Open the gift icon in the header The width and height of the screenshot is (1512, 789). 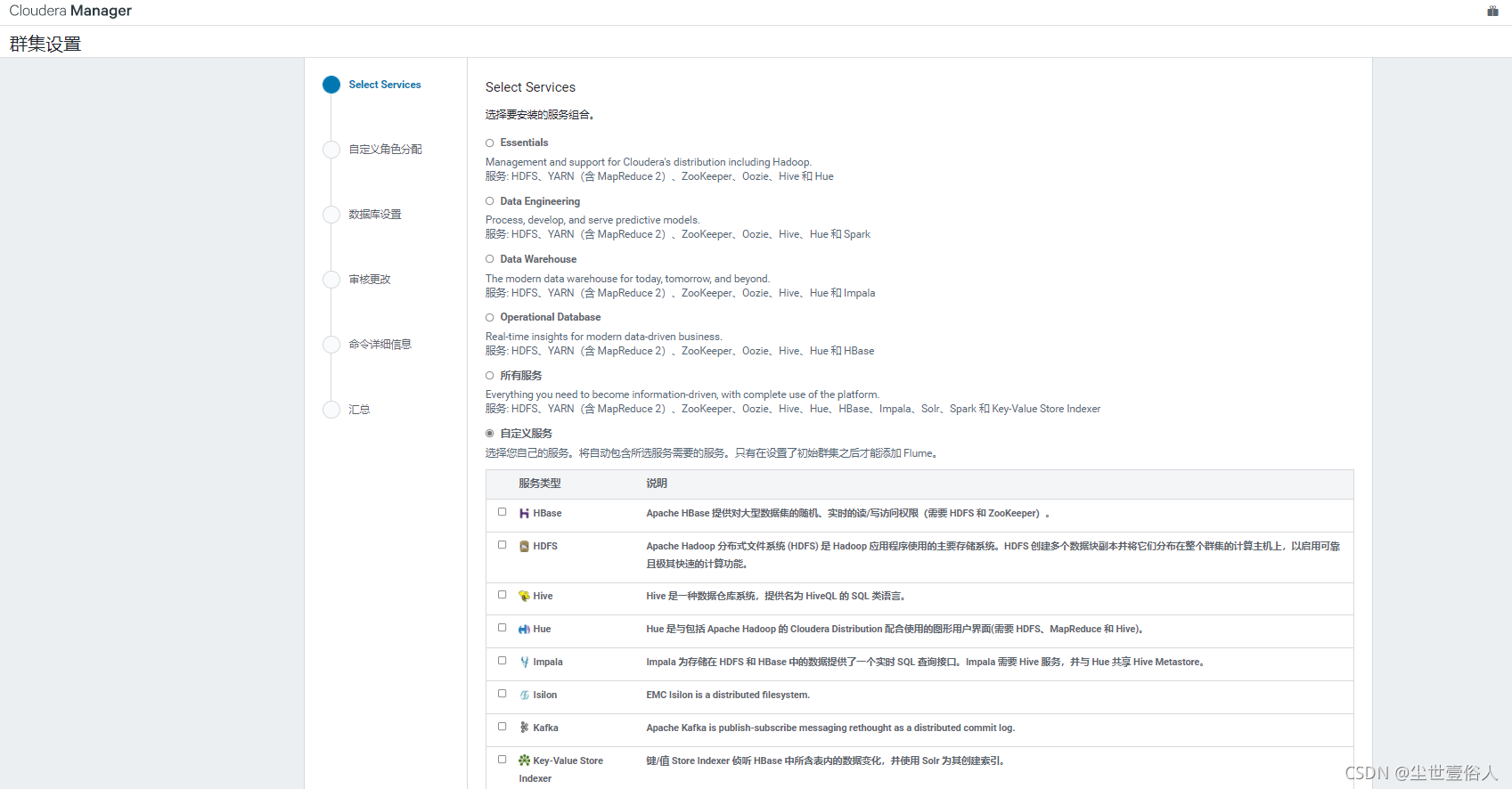point(1492,11)
